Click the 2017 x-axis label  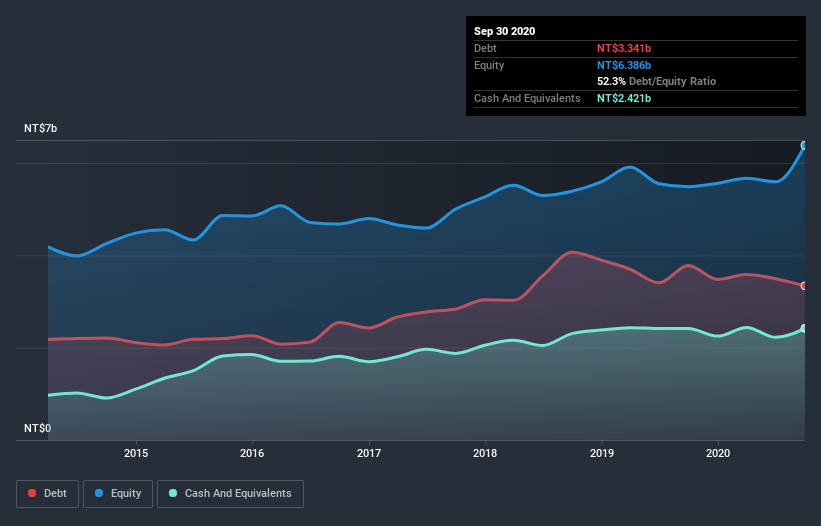click(x=369, y=453)
